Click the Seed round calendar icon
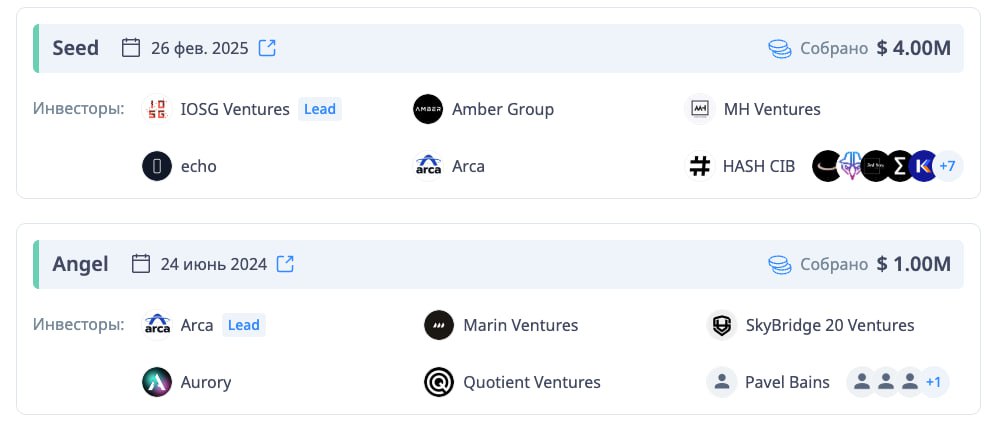The width and height of the screenshot is (990, 422). pos(131,48)
